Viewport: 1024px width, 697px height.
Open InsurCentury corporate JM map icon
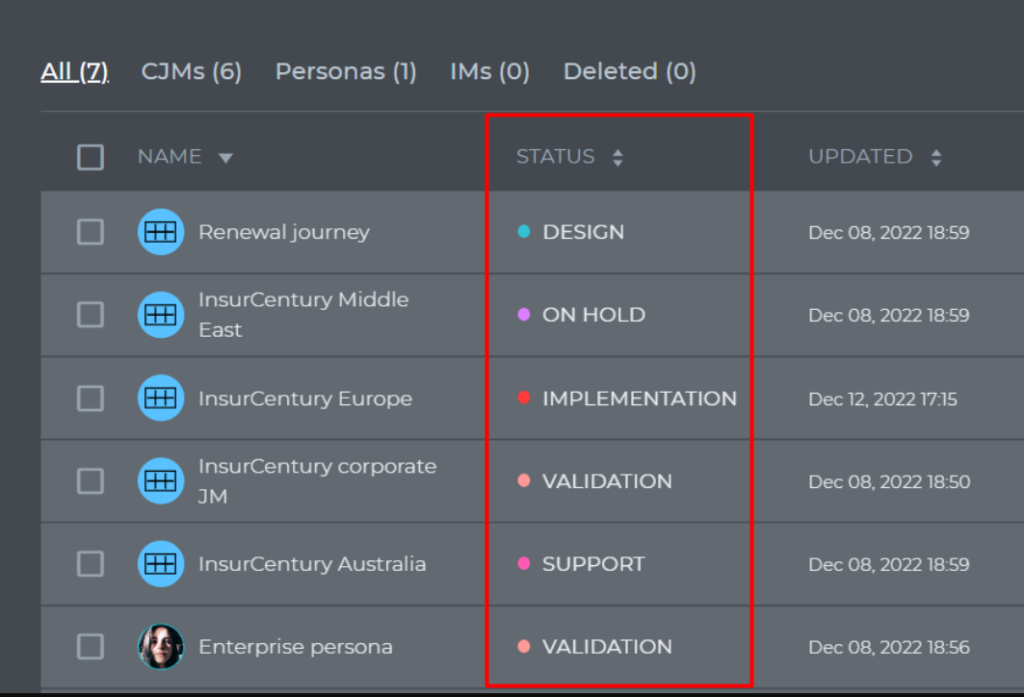point(161,481)
